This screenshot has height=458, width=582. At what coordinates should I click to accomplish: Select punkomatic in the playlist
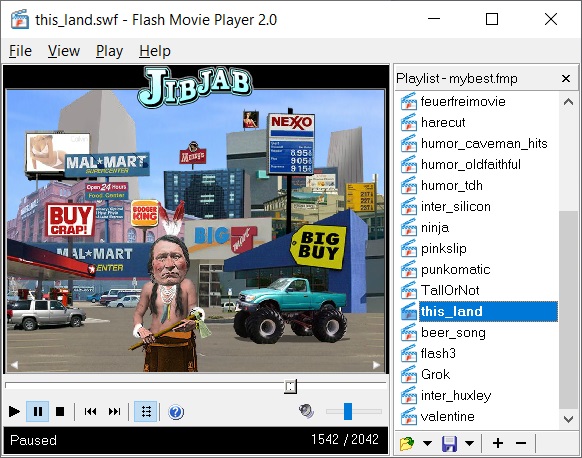click(x=455, y=269)
